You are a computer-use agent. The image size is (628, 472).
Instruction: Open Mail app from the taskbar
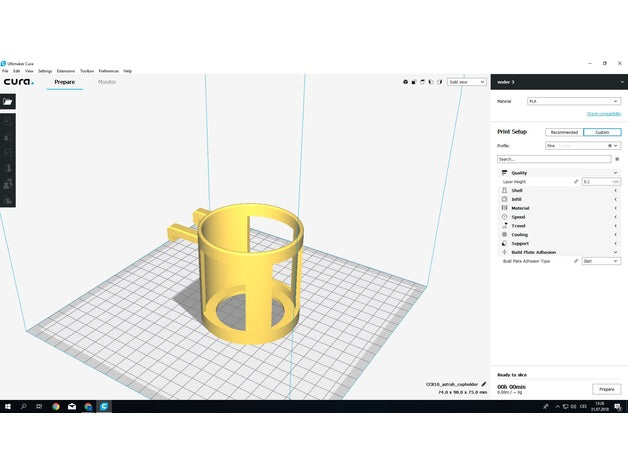(72, 406)
